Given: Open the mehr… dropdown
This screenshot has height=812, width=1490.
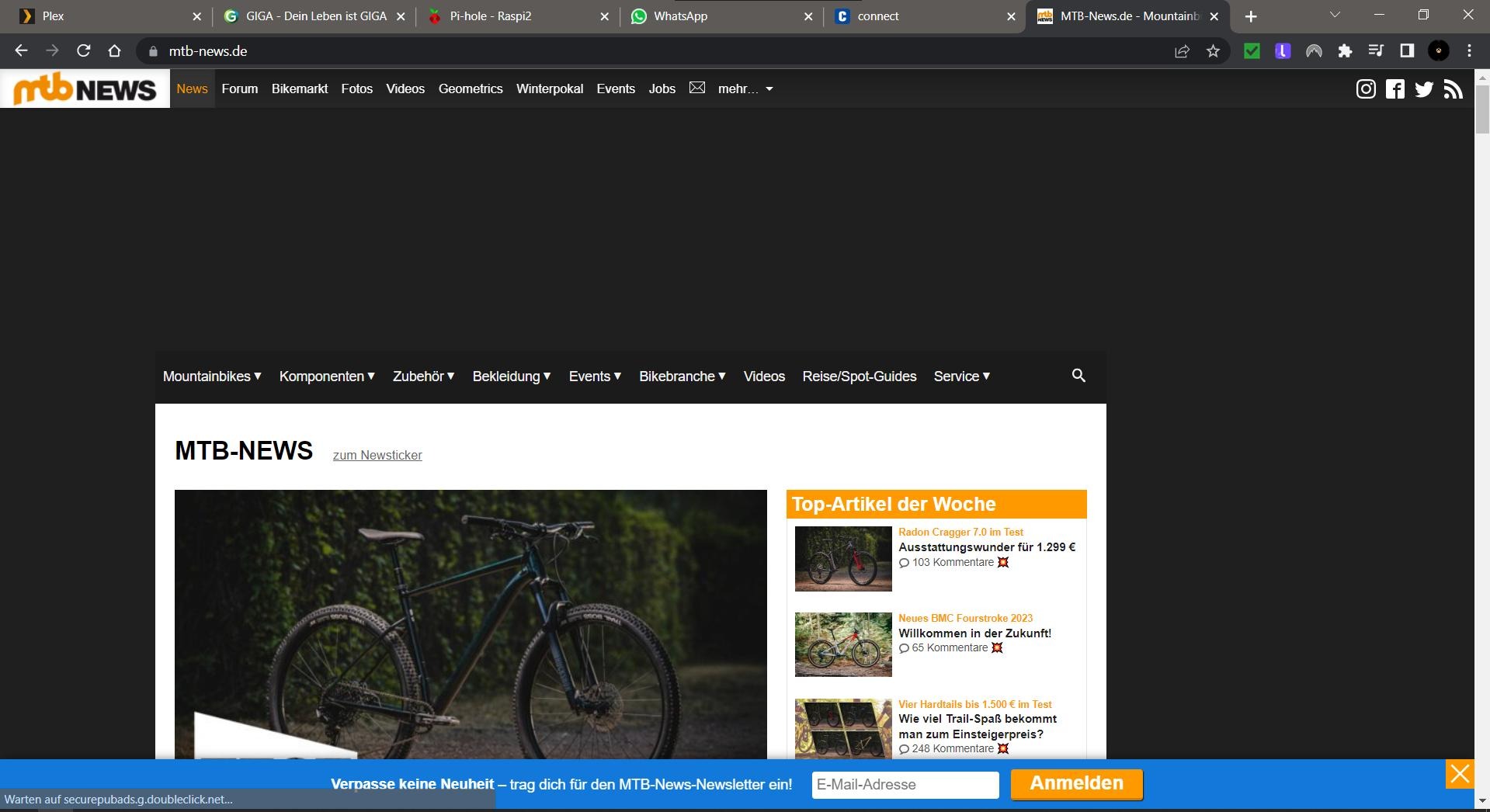Looking at the screenshot, I should pos(745,89).
